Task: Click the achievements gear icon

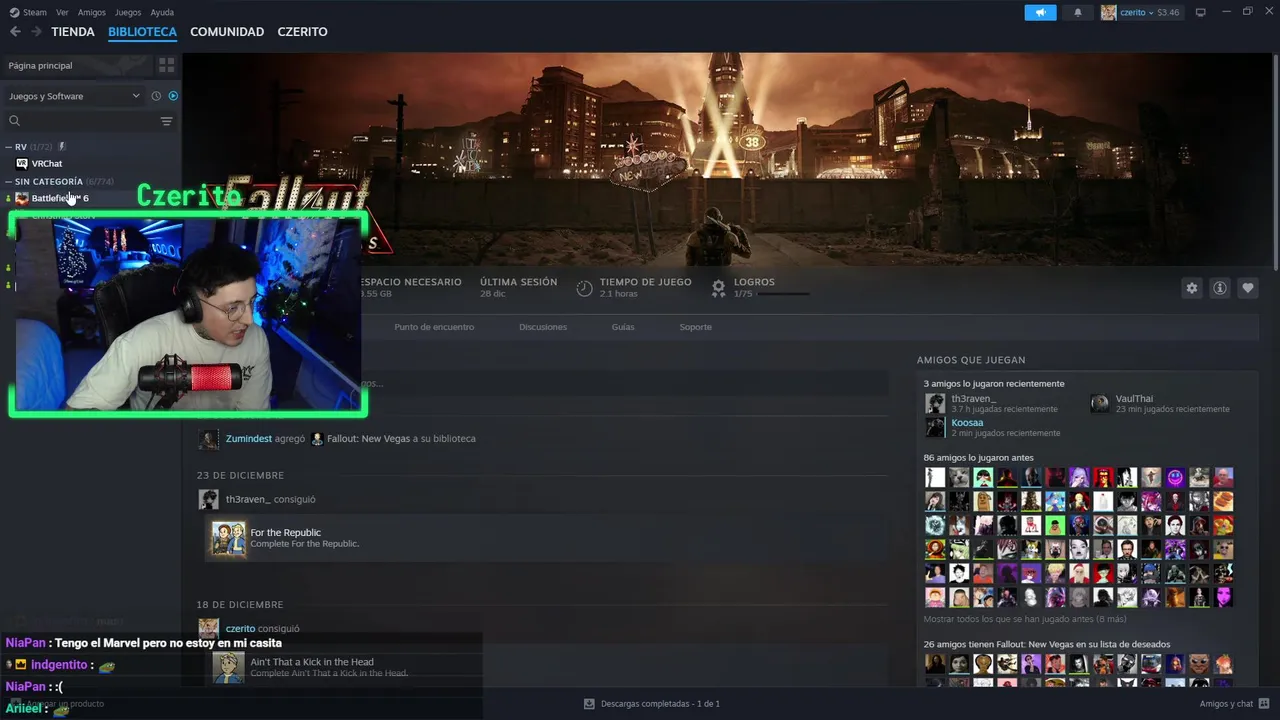Action: point(718,288)
